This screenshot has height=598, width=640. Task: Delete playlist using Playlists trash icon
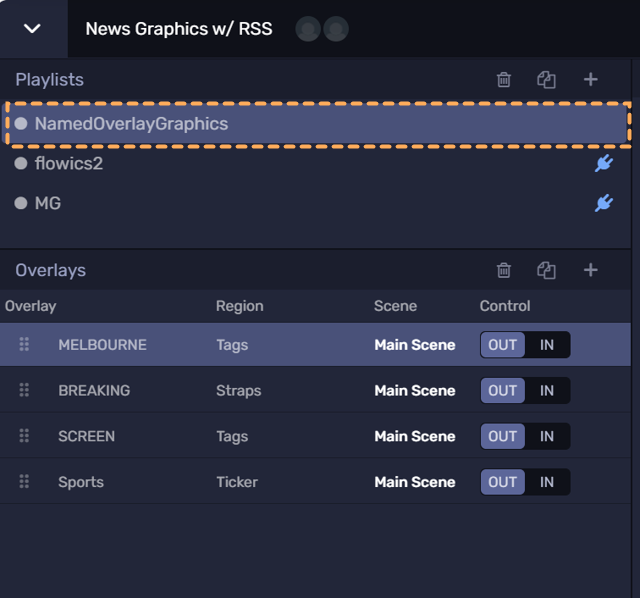pyautogui.click(x=504, y=80)
